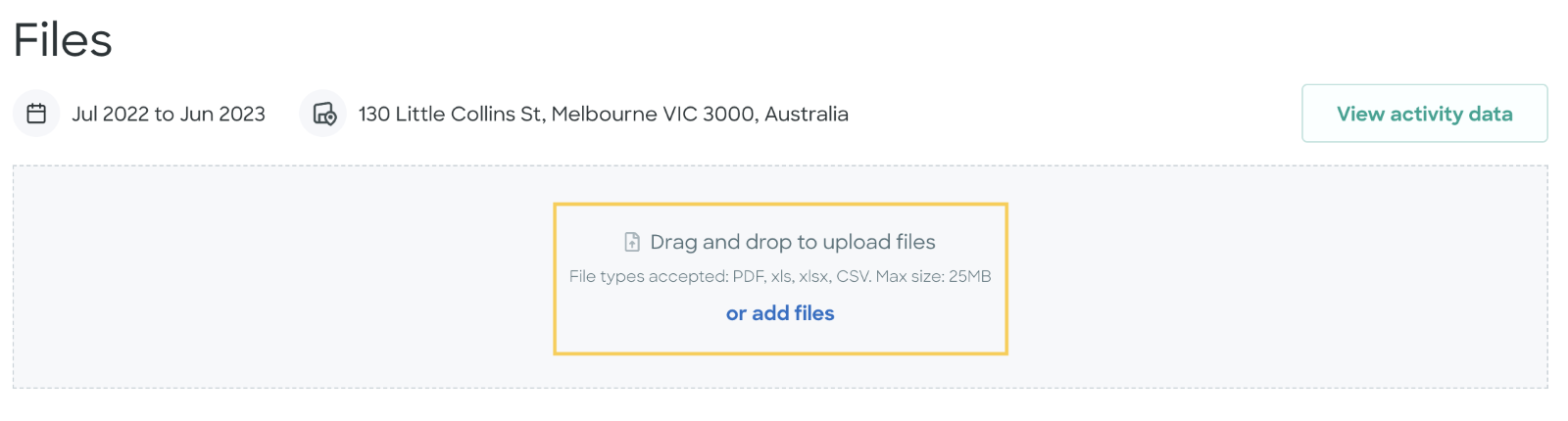The image size is (1568, 421).
Task: Select the site address location icon
Action: point(323,114)
